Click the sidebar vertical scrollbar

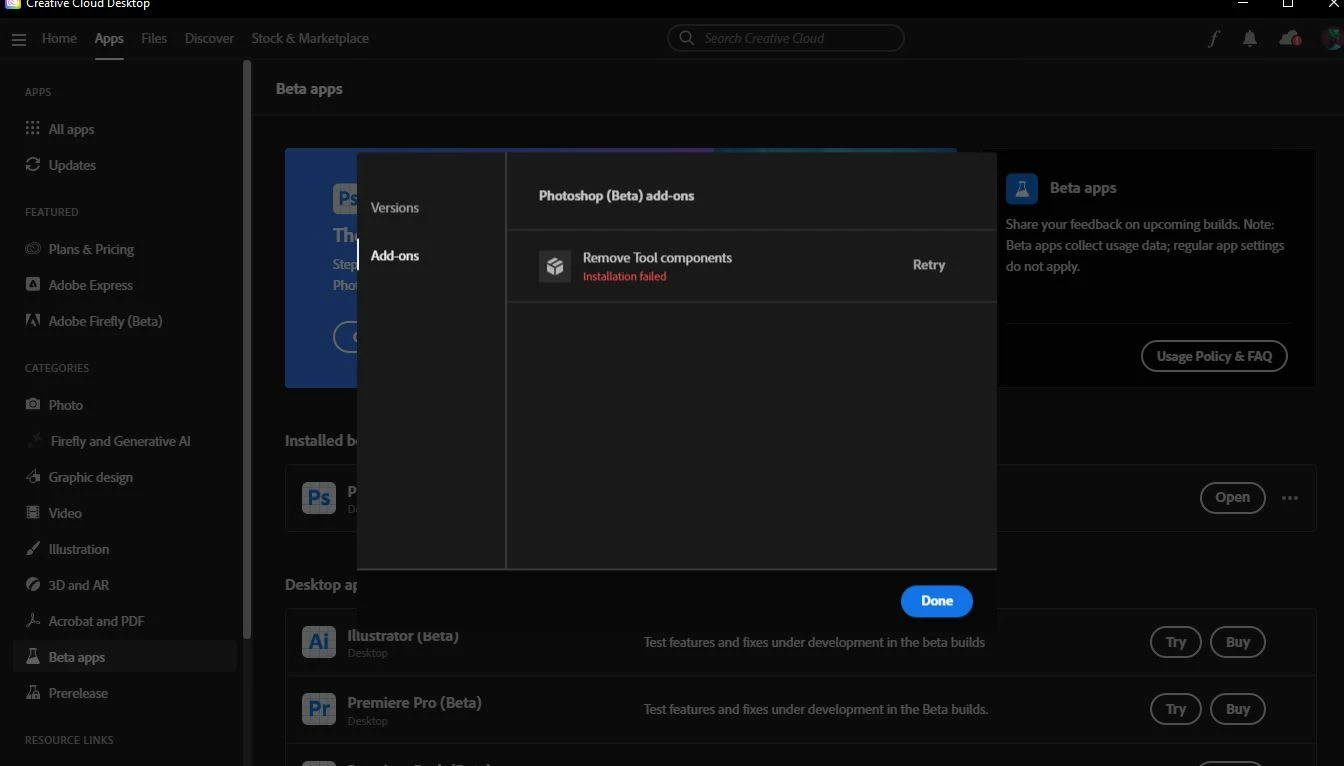247,350
